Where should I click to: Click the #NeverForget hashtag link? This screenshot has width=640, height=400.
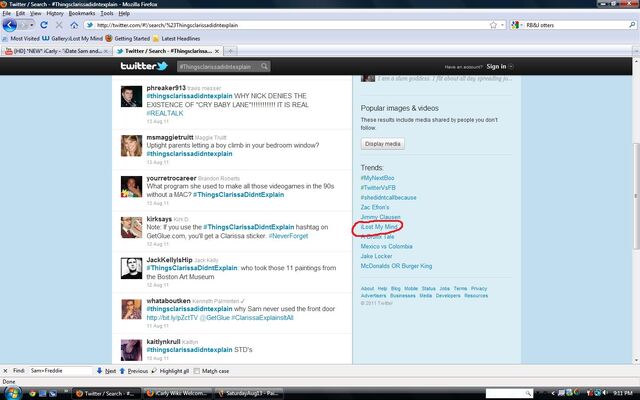(x=288, y=236)
